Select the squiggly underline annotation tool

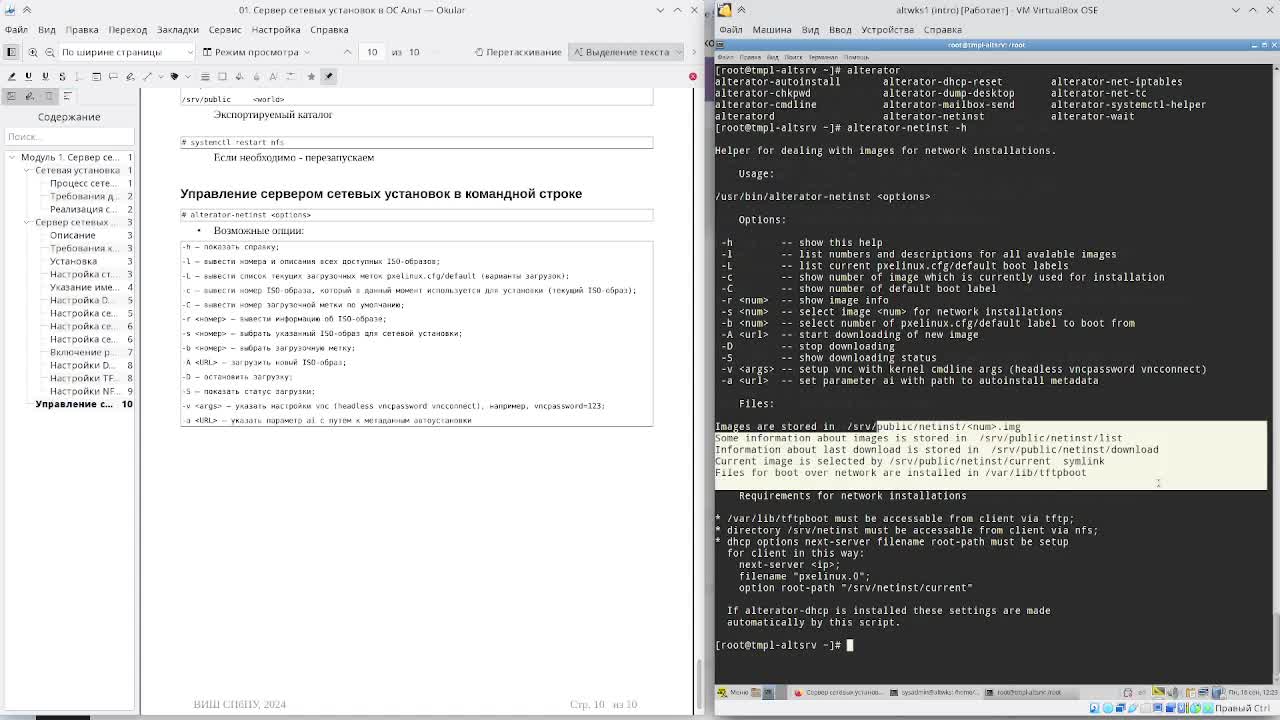click(x=45, y=76)
